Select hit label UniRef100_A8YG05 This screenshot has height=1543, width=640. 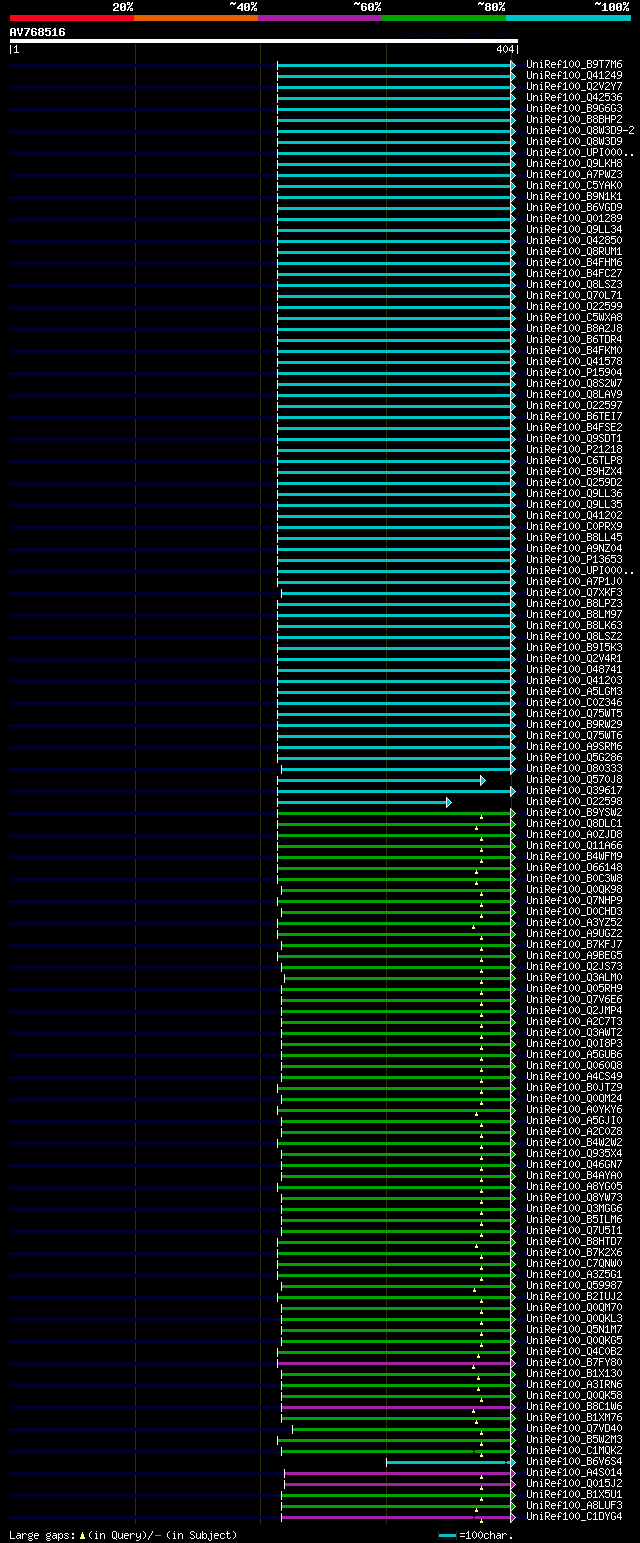(574, 1186)
